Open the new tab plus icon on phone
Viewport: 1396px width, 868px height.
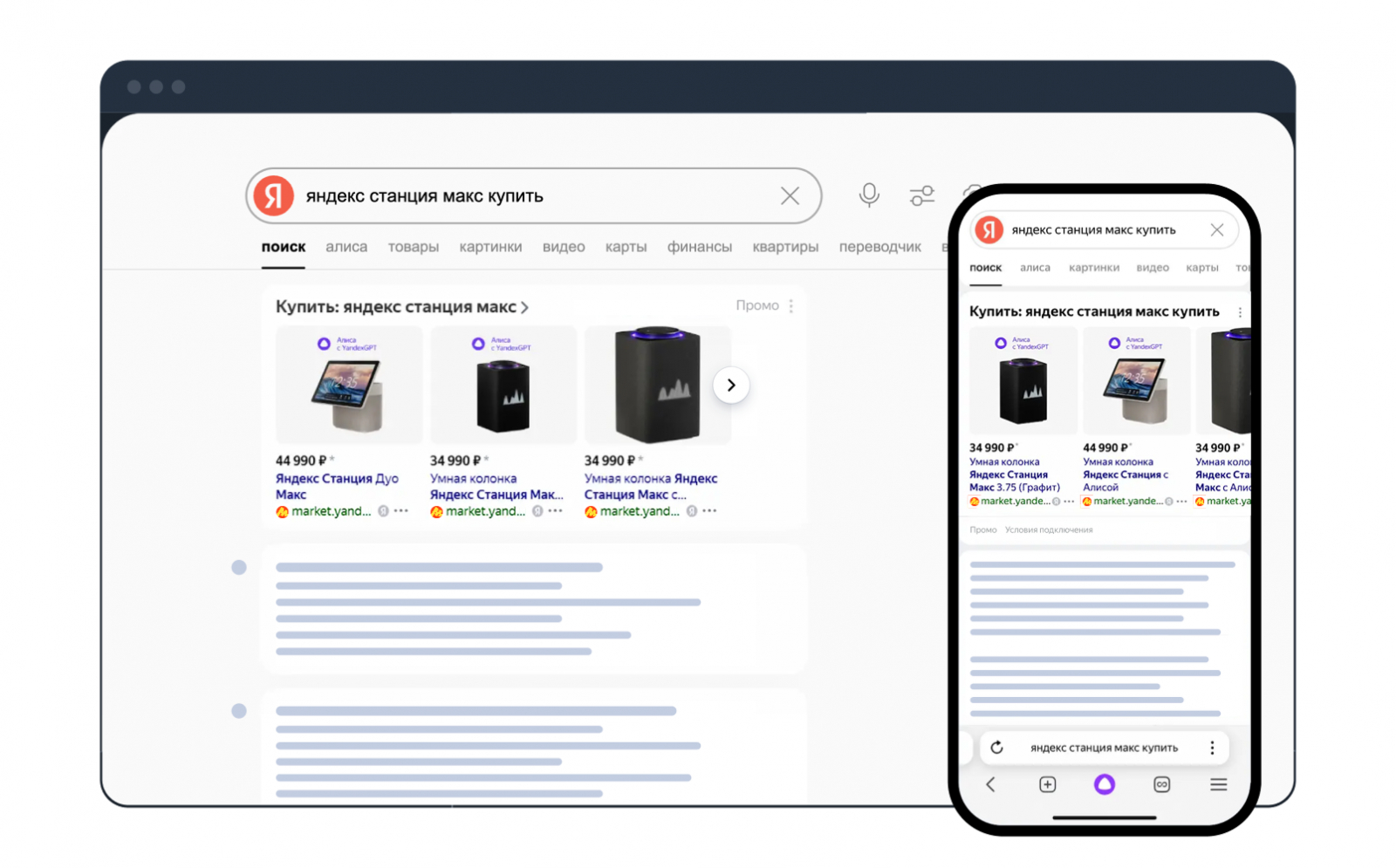tap(1047, 784)
